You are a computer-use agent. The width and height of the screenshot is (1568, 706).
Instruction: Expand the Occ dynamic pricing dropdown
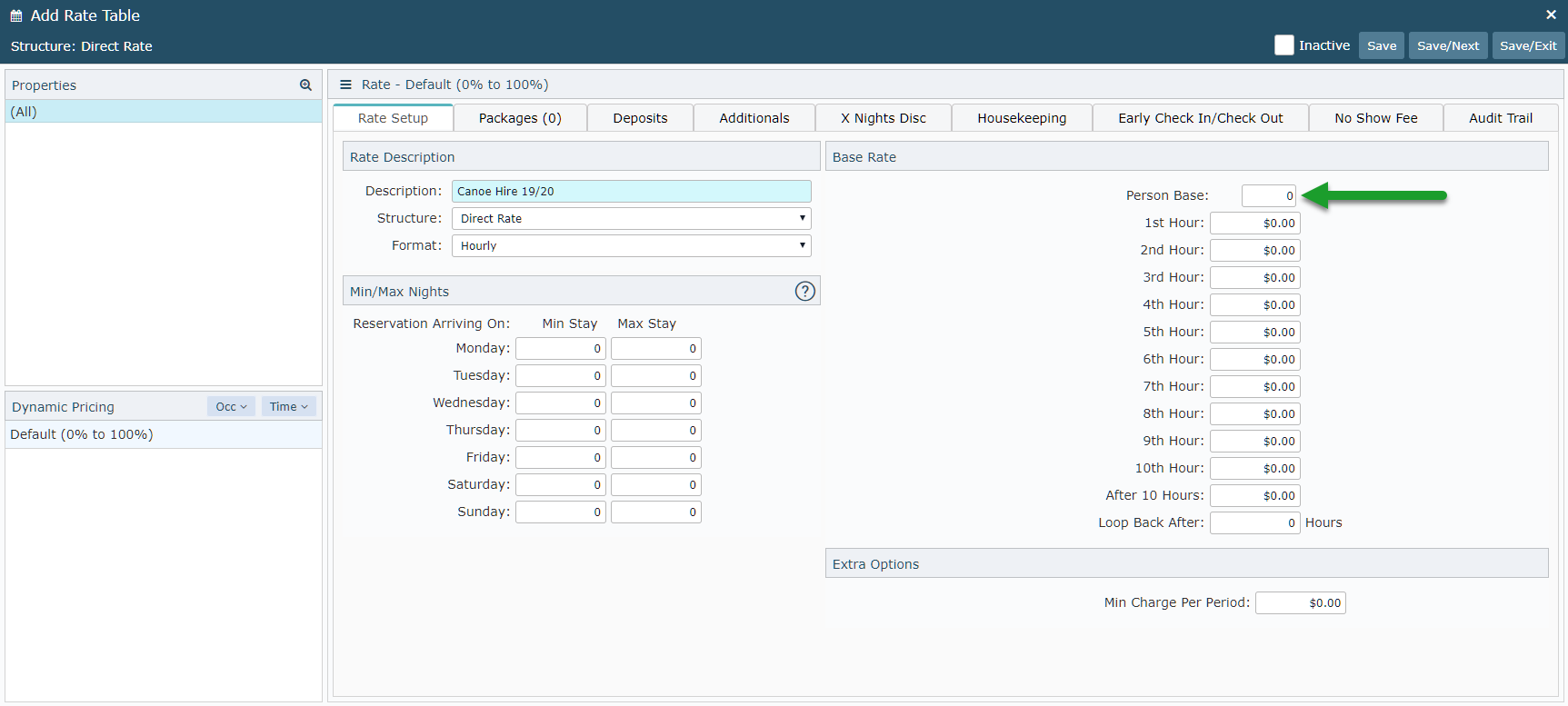tap(231, 406)
